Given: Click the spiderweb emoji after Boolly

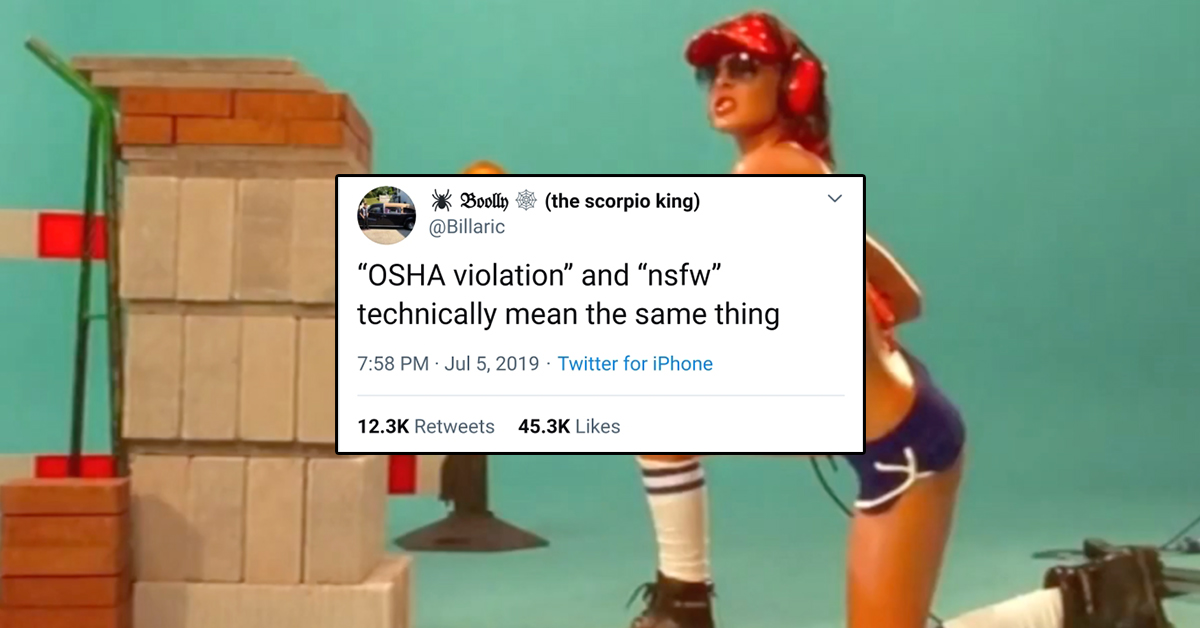Looking at the screenshot, I should (528, 201).
